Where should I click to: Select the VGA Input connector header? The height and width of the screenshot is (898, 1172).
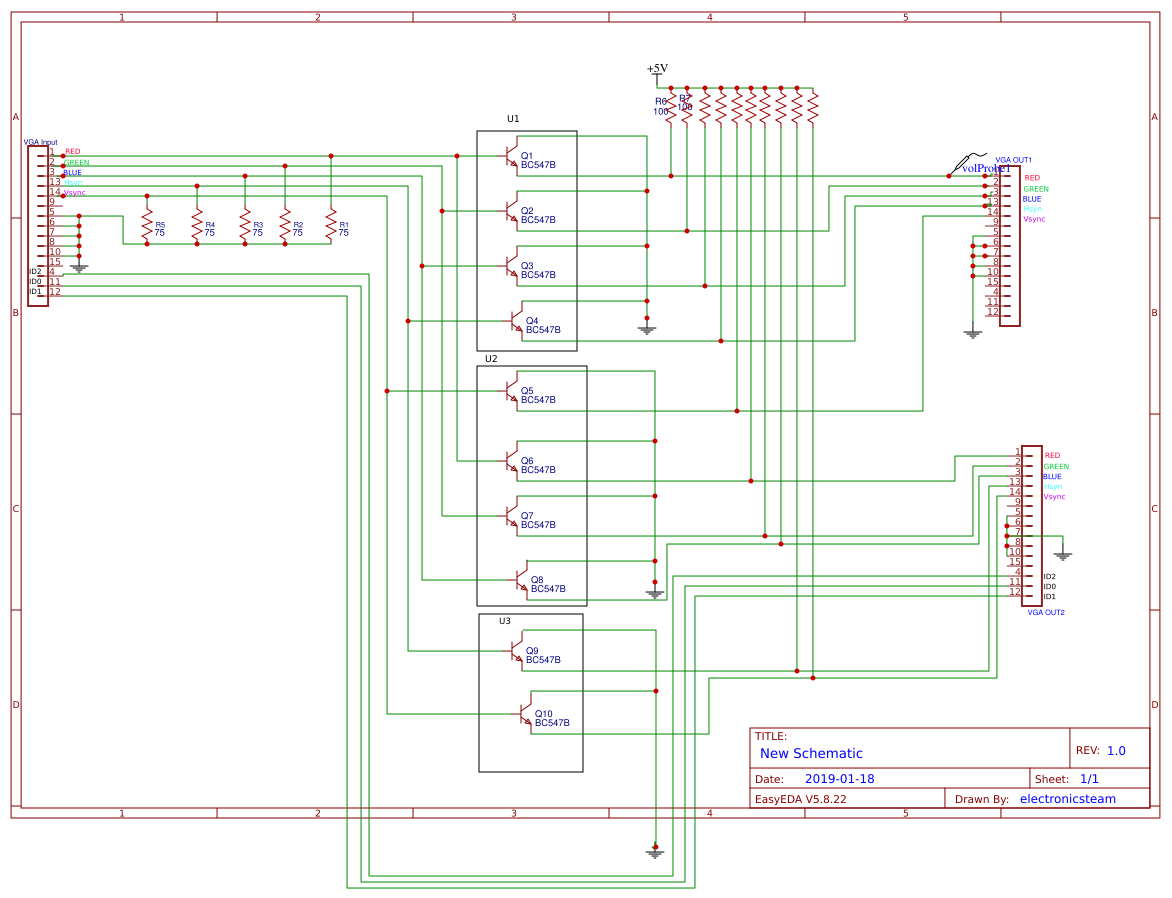38,225
